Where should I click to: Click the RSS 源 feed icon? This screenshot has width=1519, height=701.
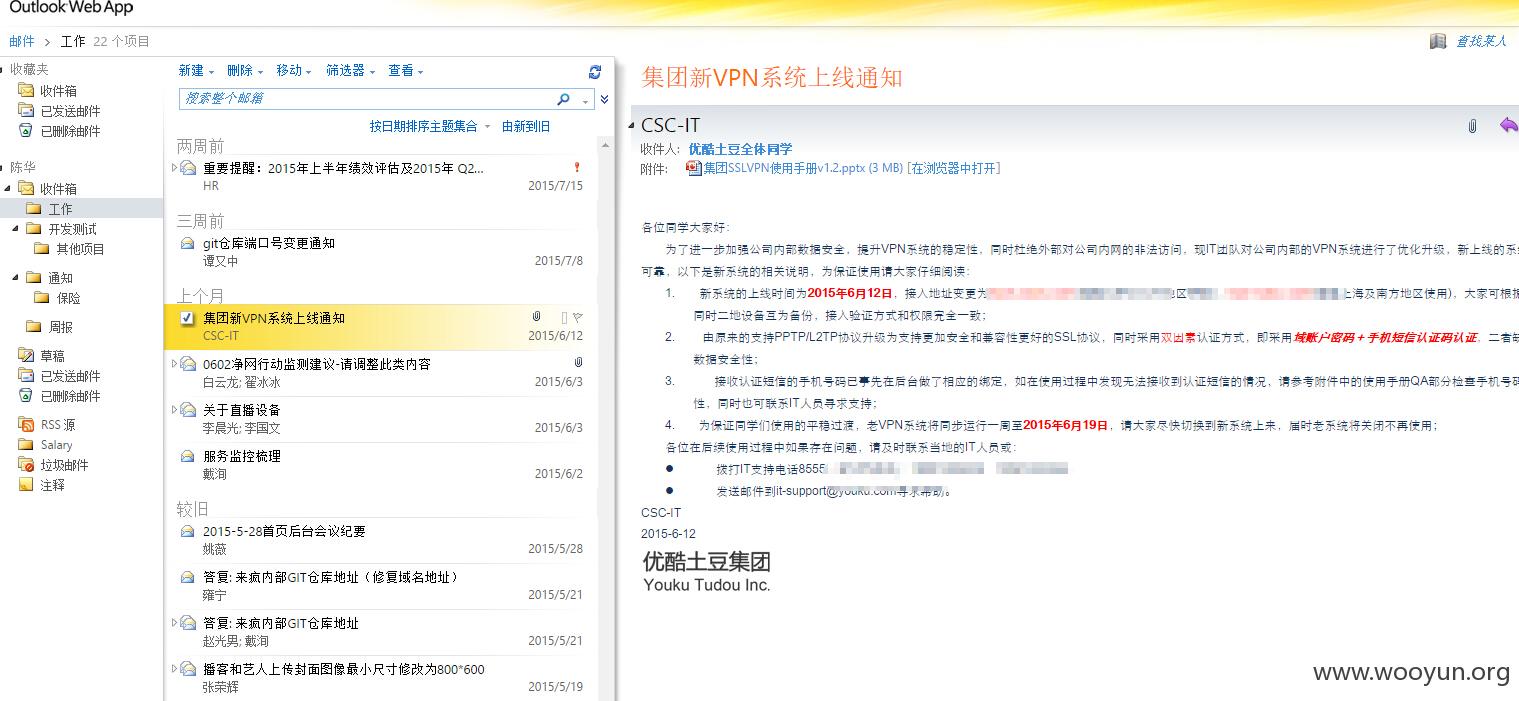[27, 425]
